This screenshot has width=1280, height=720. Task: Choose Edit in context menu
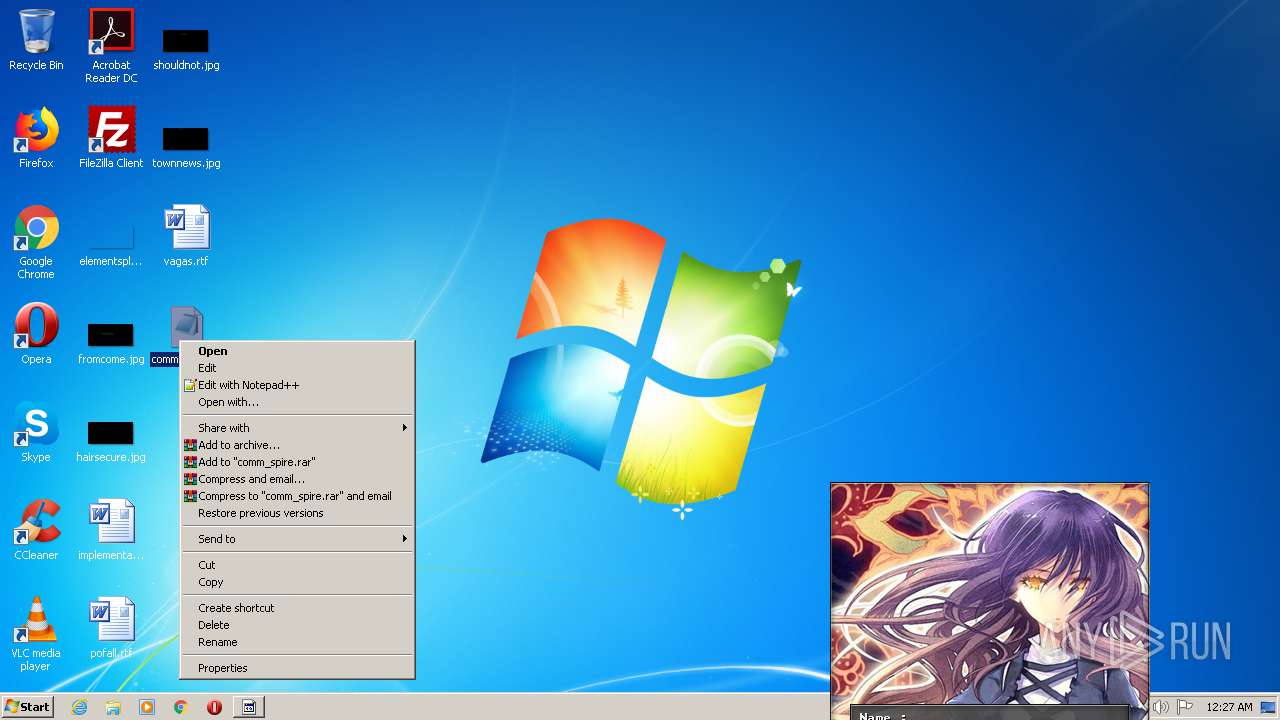coord(297,368)
